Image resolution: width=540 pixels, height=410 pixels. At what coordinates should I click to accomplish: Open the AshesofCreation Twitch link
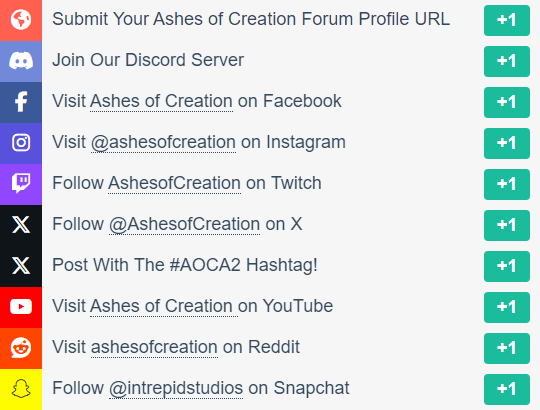pos(174,183)
